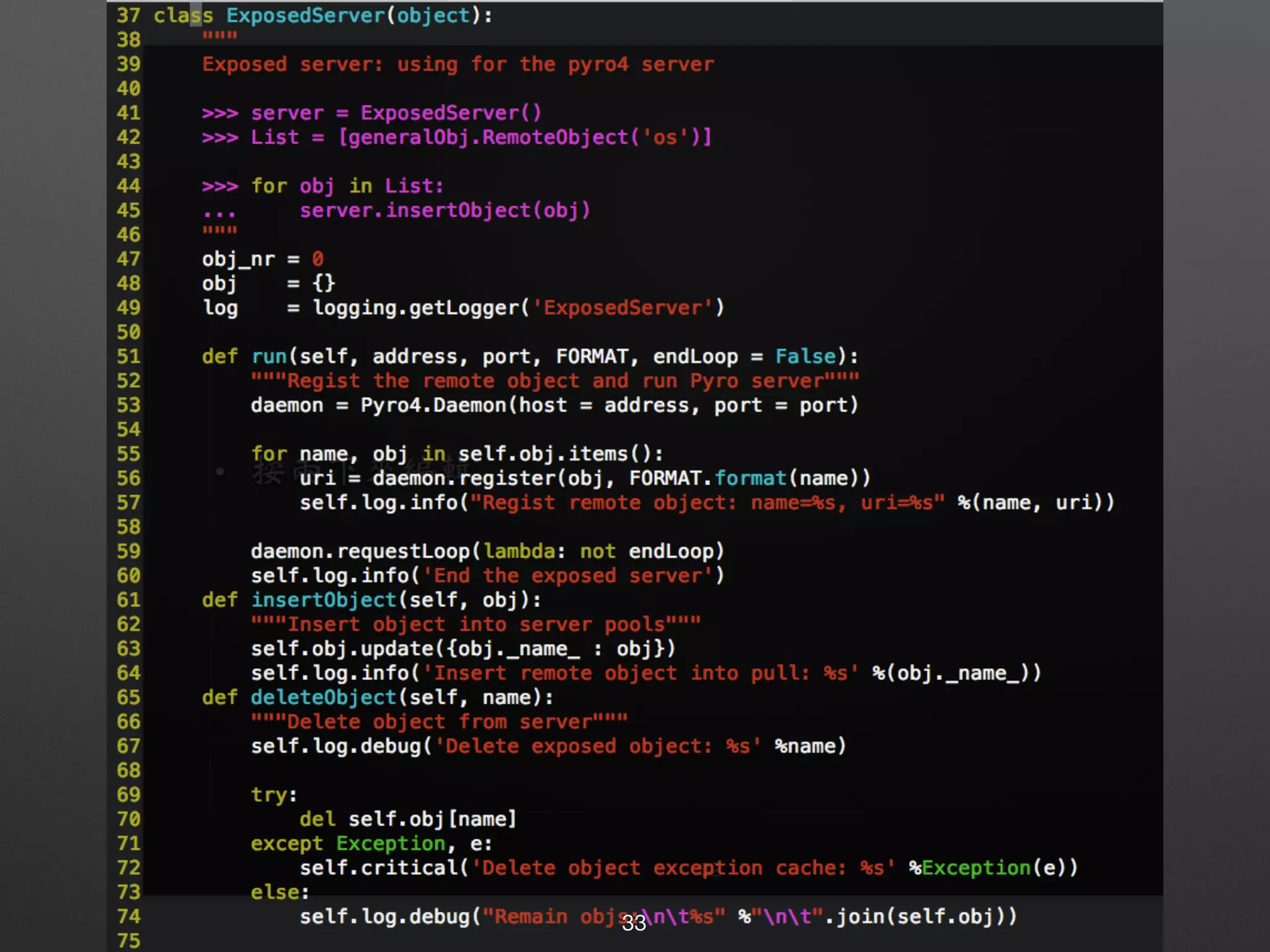Click the 'obj_nr' variable on line 47
This screenshot has height=952, width=1270.
pyautogui.click(x=238, y=259)
